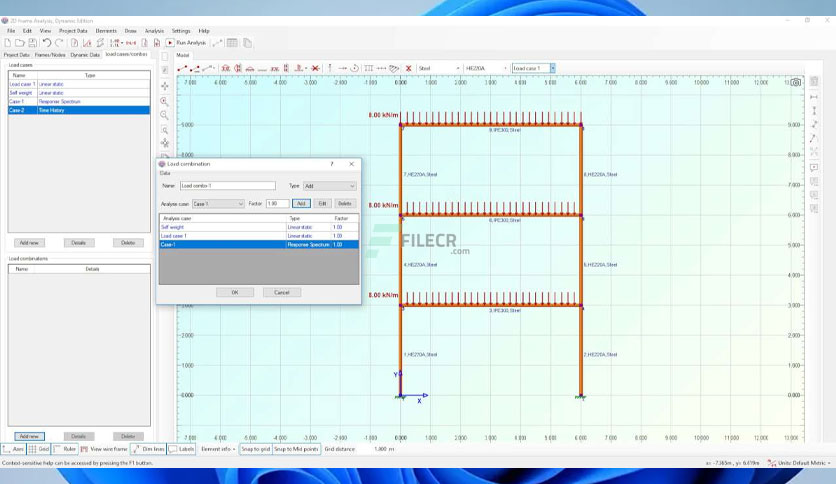Viewport: 836px width, 484px height.
Task: Open the Settings menu
Action: coord(181,31)
